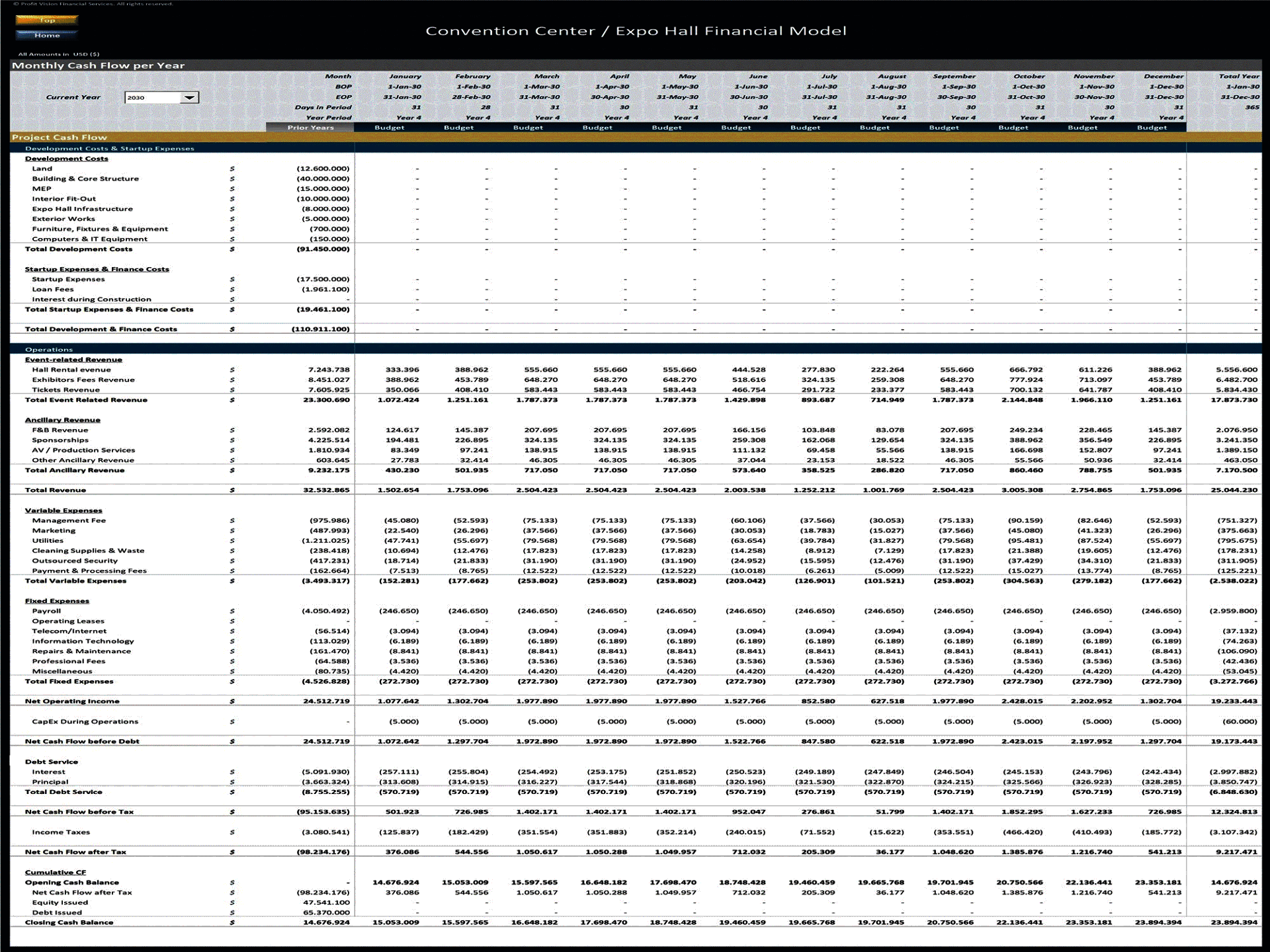Select the Repairs & Maintenance label
This screenshot has width=1270, height=952.
[x=81, y=651]
